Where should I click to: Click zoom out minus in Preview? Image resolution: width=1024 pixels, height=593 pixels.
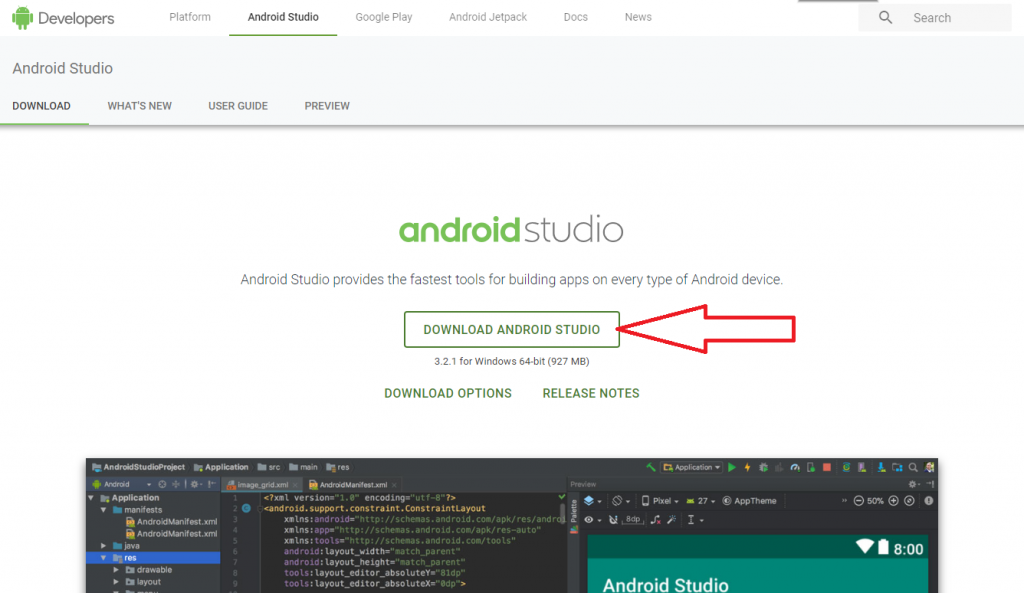(859, 501)
